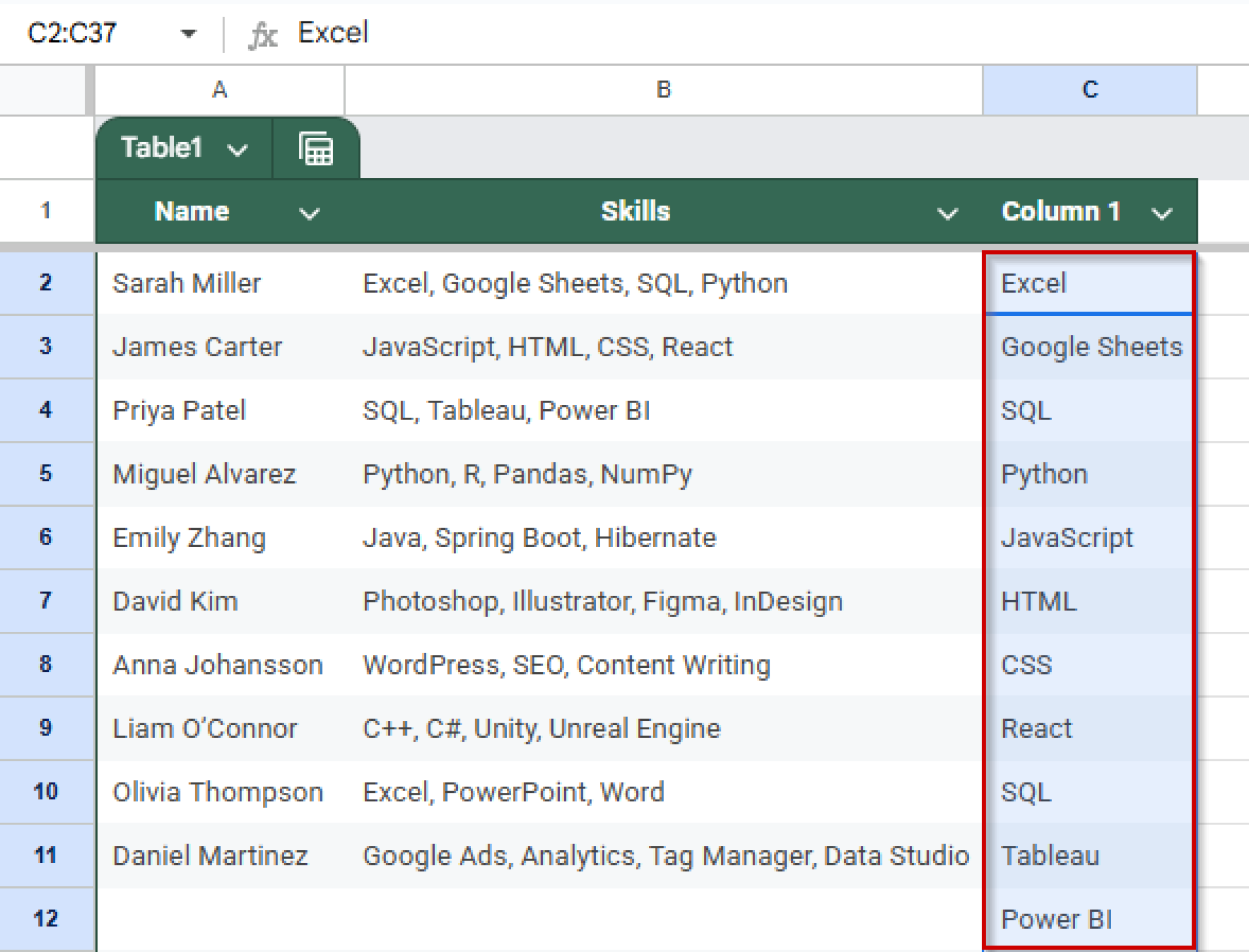Click the Name Box showing C2:C37

tap(73, 34)
